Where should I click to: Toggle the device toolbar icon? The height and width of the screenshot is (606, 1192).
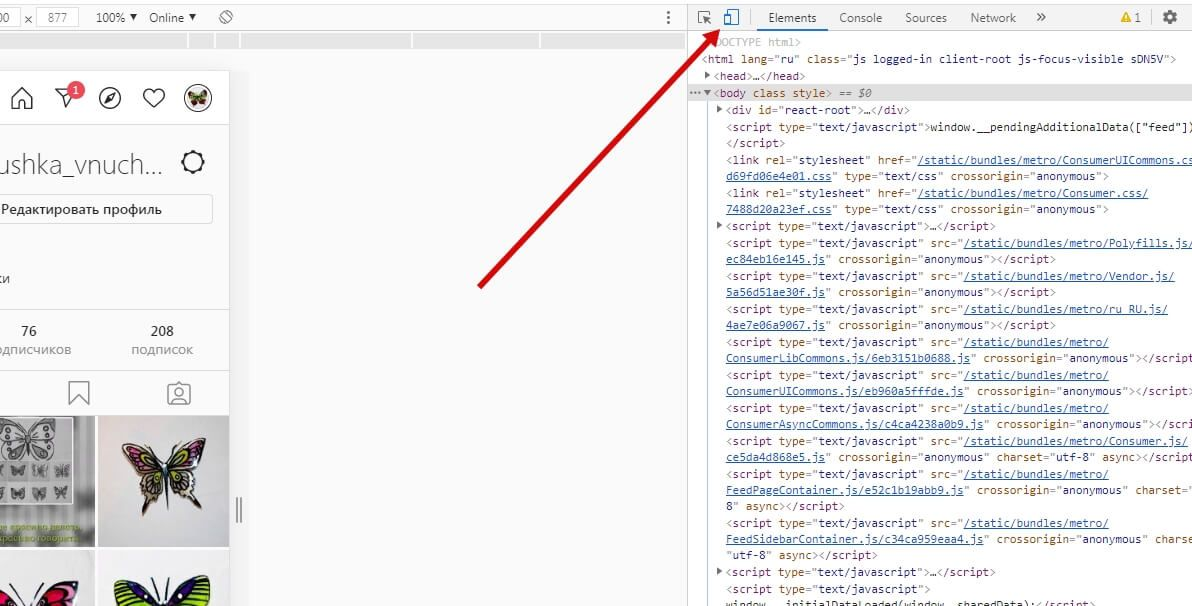[731, 17]
